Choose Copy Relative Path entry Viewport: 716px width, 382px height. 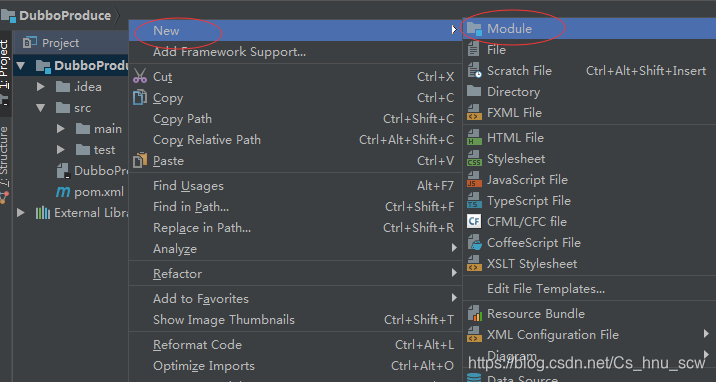295,140
